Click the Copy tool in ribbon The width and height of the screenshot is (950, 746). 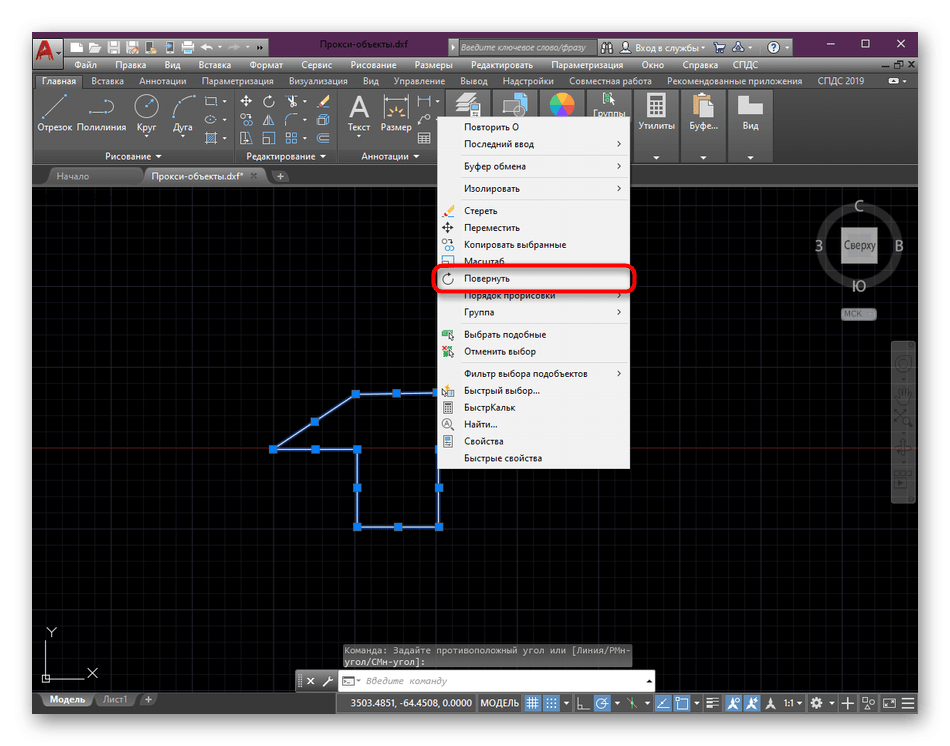pos(246,119)
